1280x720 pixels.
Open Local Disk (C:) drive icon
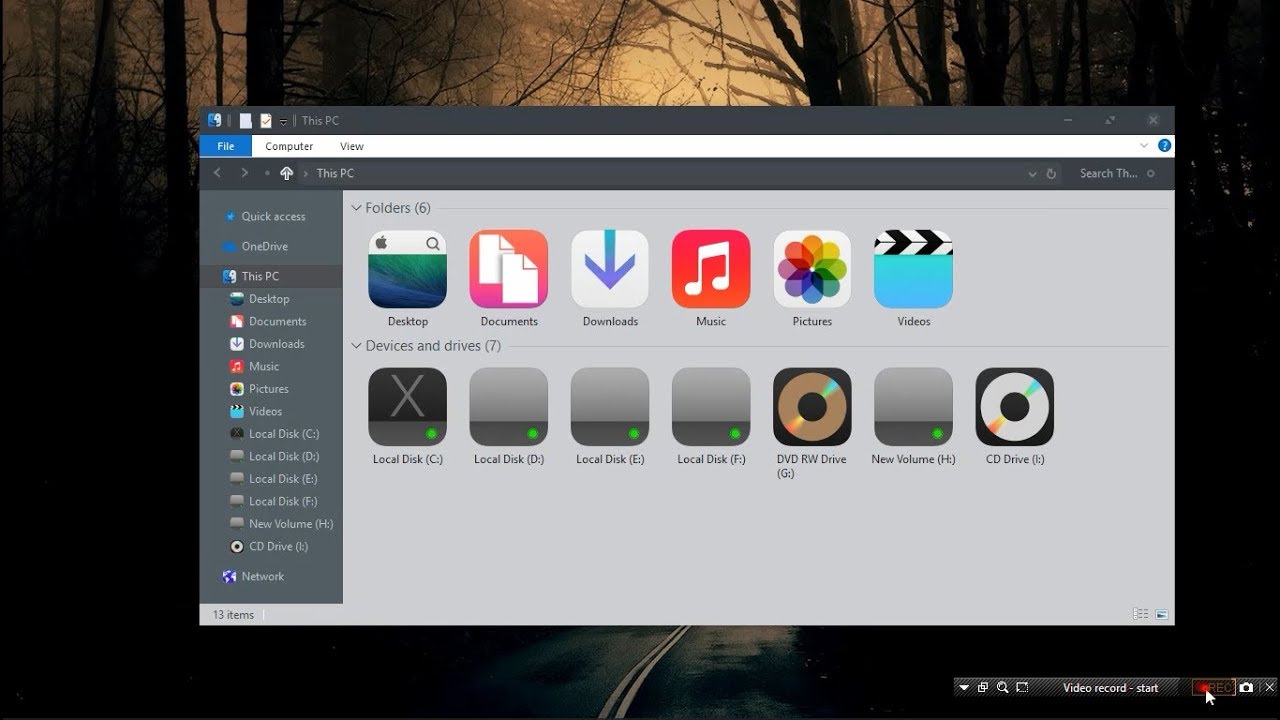click(x=407, y=406)
